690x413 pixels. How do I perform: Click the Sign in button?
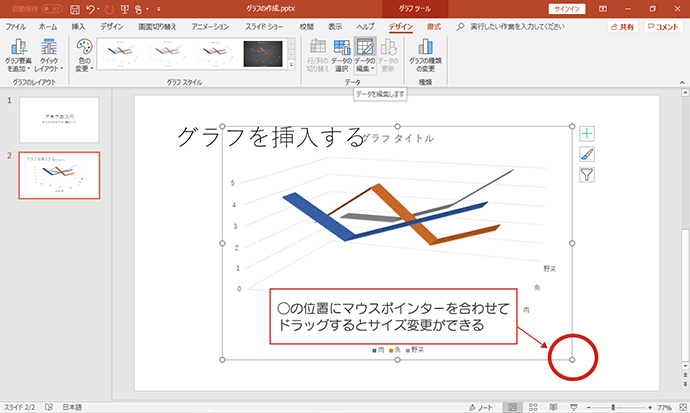point(567,9)
